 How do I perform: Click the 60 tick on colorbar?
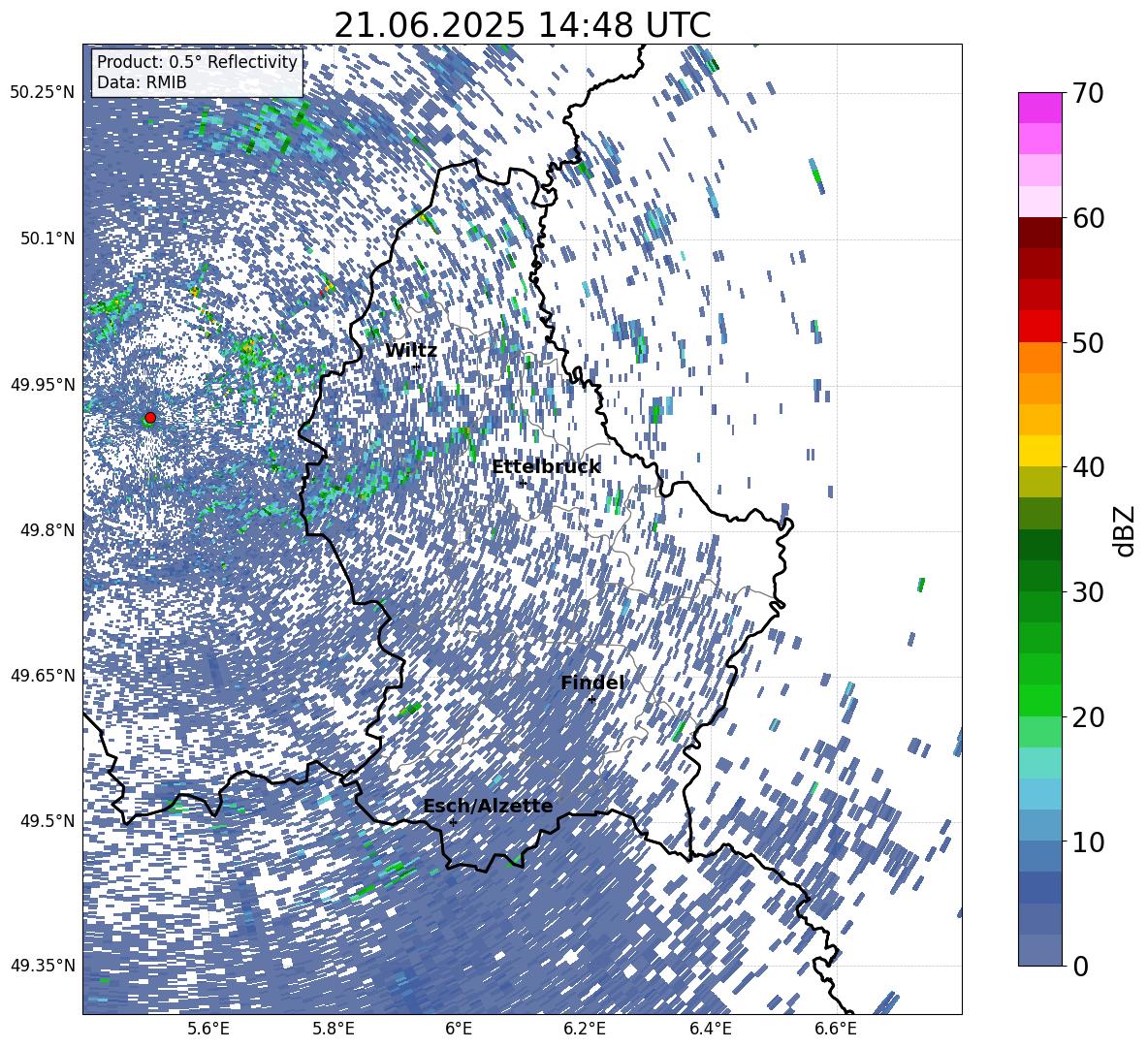pyautogui.click(x=1088, y=218)
